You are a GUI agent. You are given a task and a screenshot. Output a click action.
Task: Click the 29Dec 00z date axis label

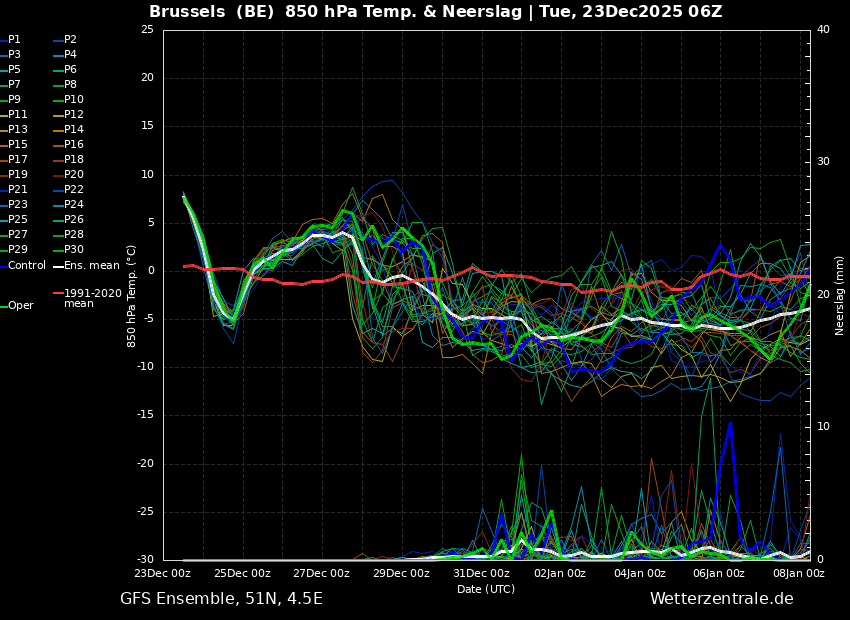coord(401,574)
